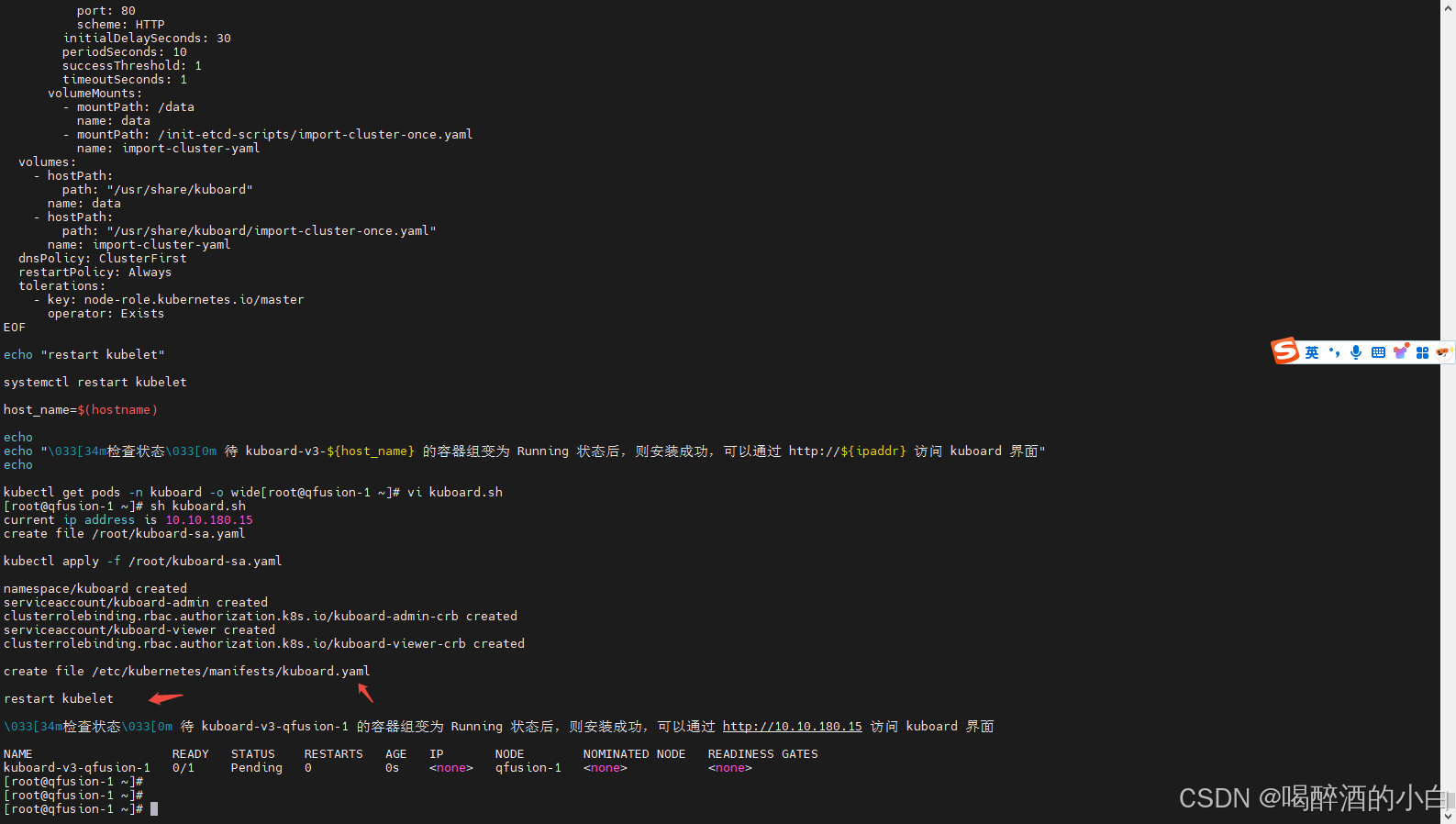Toggle the 英 Chinese/English input mode
Viewport: 1456px width, 824px height.
click(1312, 352)
